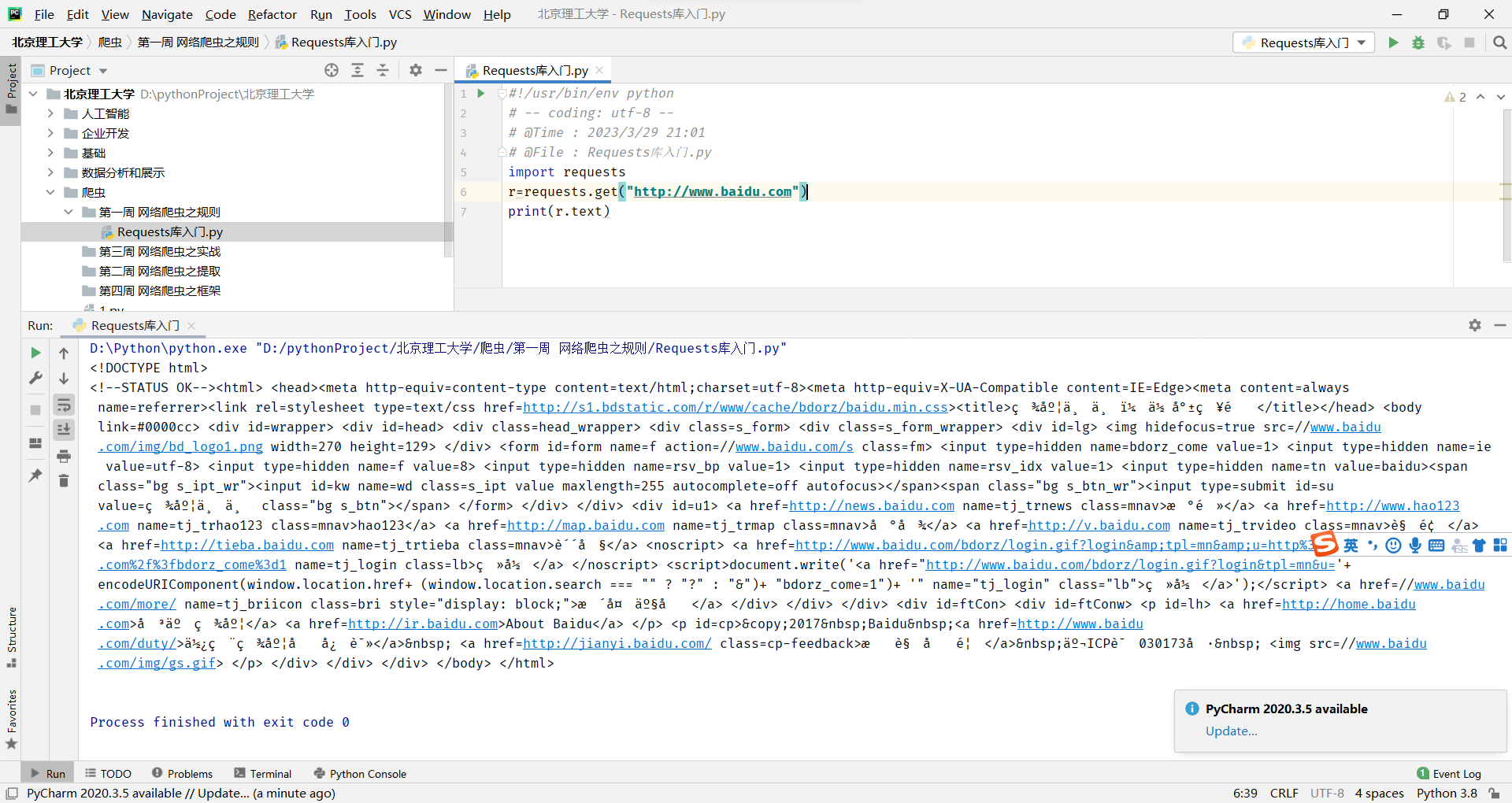This screenshot has height=803, width=1512.
Task: Open the Problems tool tab
Action: (183, 774)
